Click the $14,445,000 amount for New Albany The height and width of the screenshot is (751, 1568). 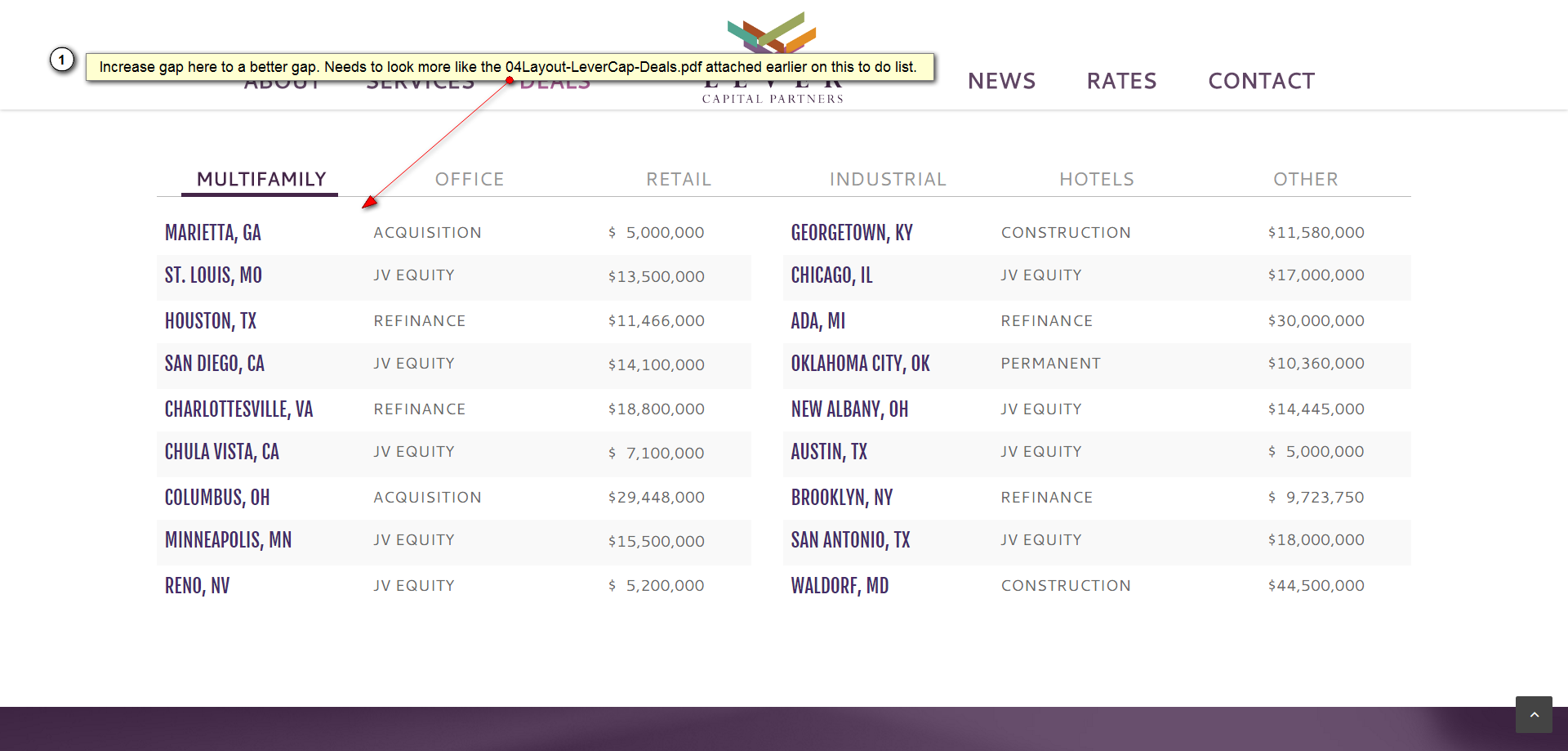pos(1316,409)
